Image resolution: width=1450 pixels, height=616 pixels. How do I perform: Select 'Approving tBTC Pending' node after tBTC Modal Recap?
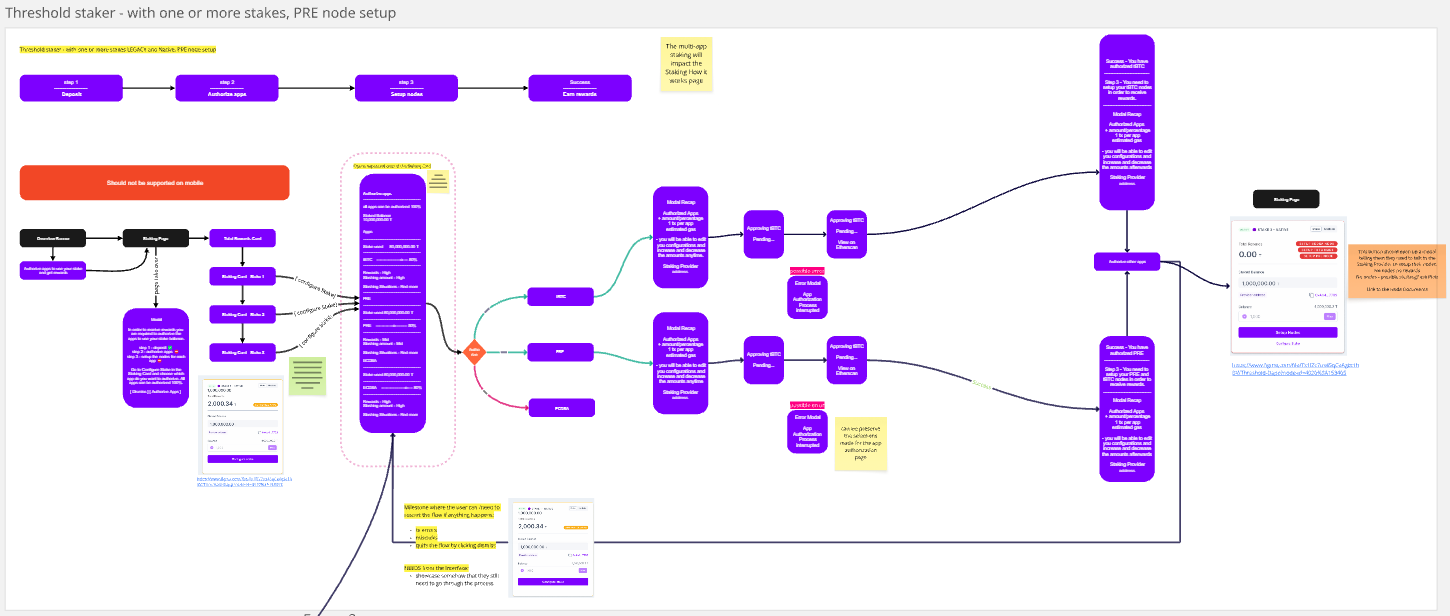[764, 234]
